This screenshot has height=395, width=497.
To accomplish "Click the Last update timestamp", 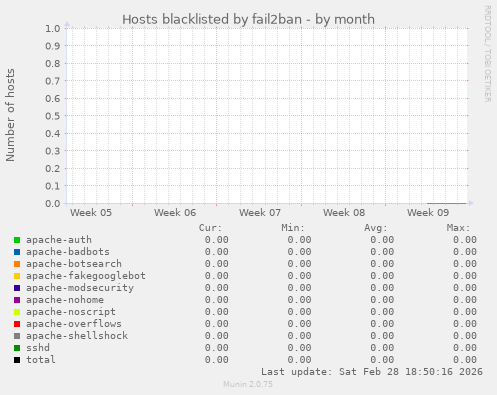I will pyautogui.click(x=372, y=372).
